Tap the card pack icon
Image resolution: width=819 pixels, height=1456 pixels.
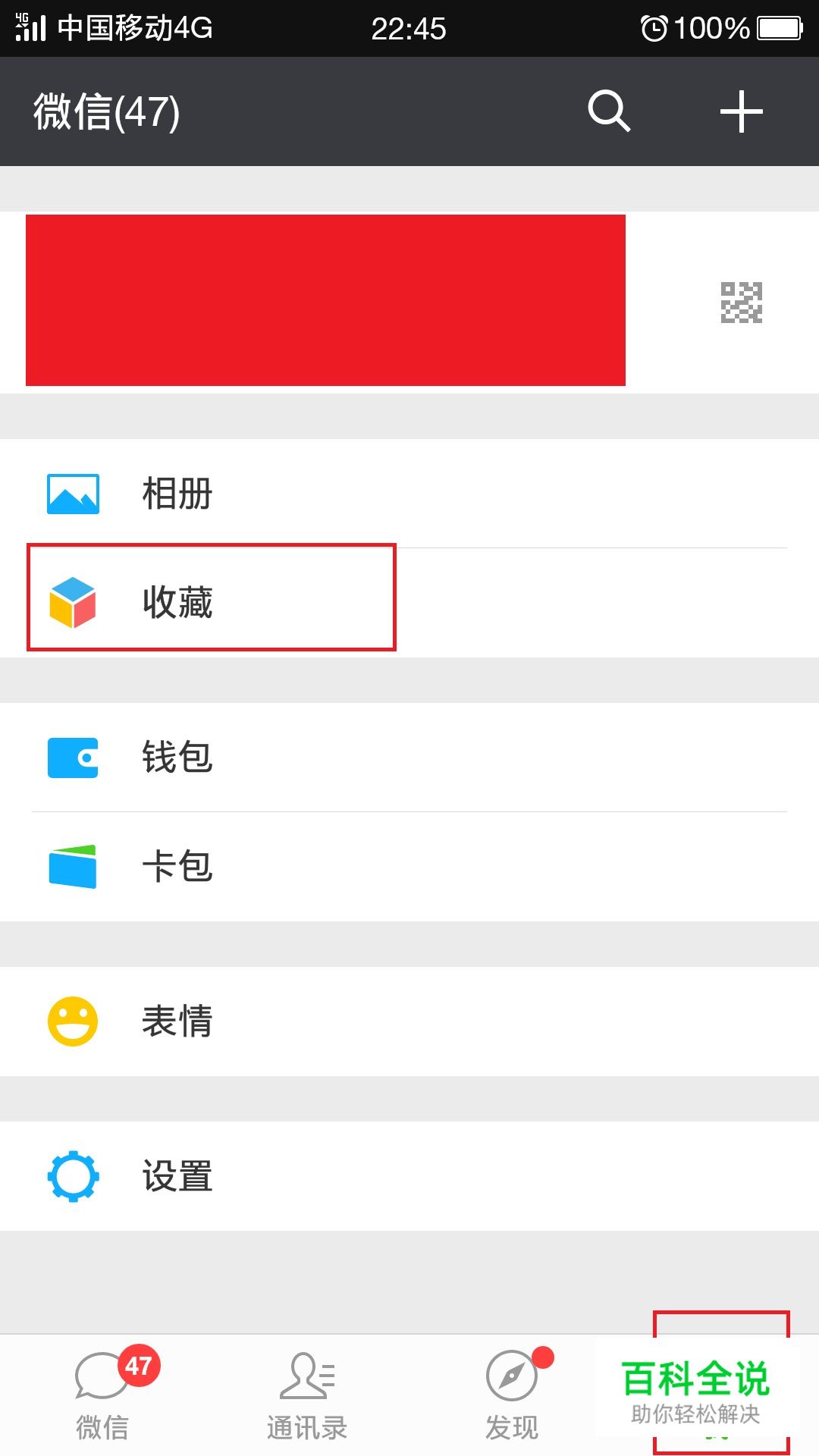coord(73,866)
